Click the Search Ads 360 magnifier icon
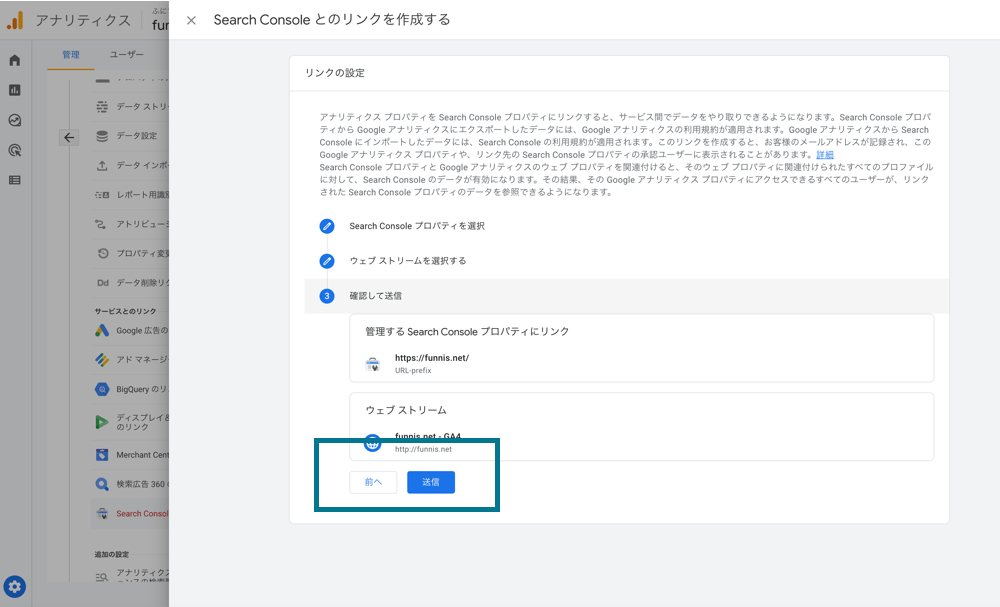This screenshot has height=607, width=1000. (x=102, y=485)
